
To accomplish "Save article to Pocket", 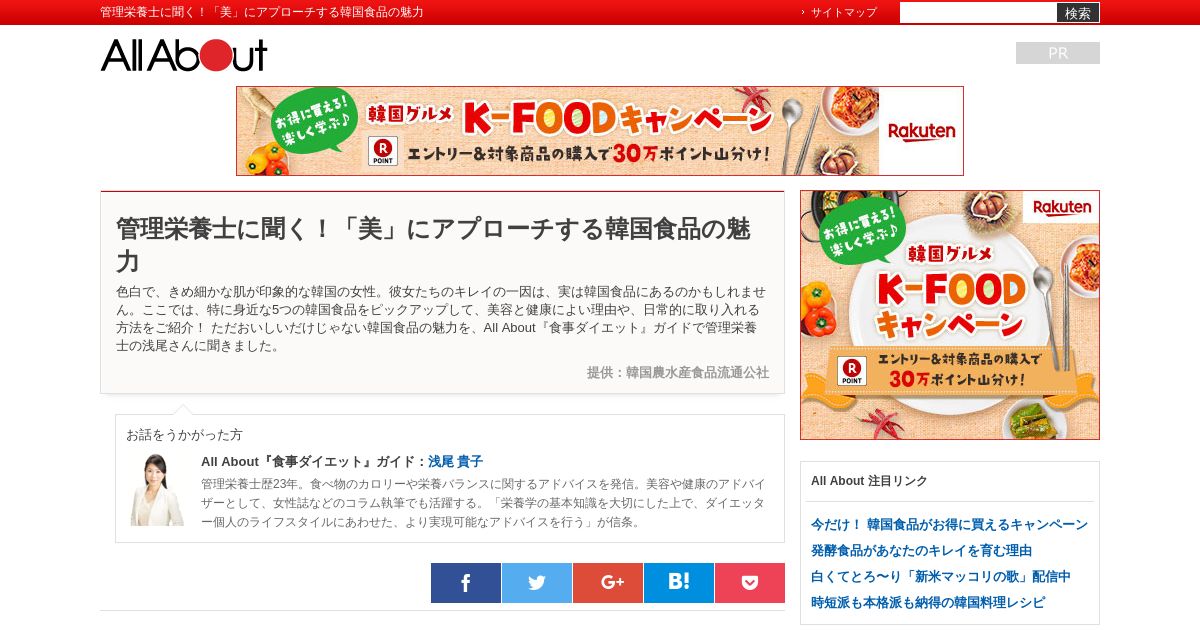I will [750, 583].
